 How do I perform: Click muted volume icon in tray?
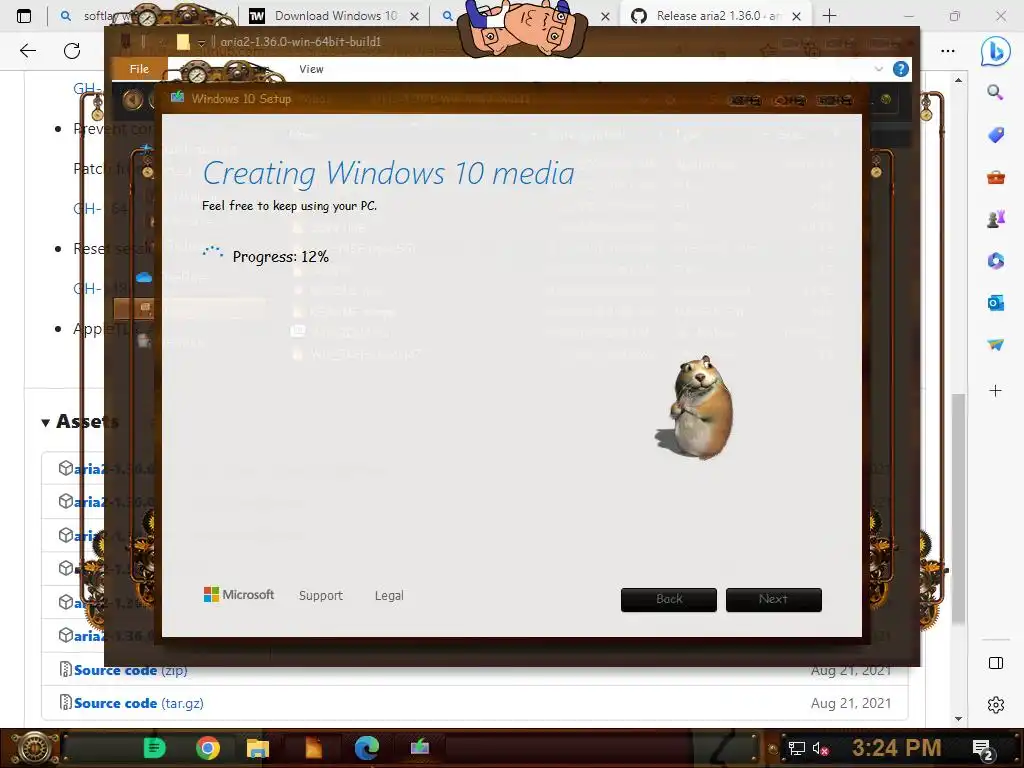tap(820, 748)
